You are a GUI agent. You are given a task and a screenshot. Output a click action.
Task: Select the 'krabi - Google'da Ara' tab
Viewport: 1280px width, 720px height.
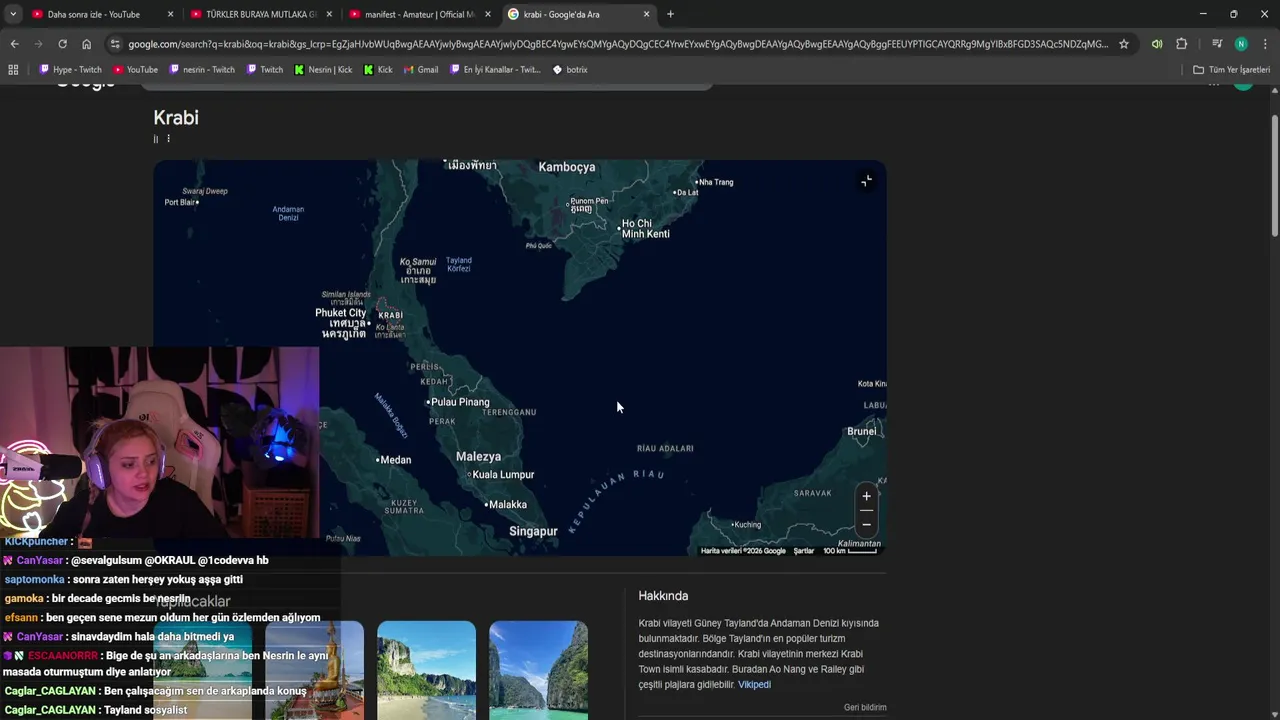tap(561, 14)
